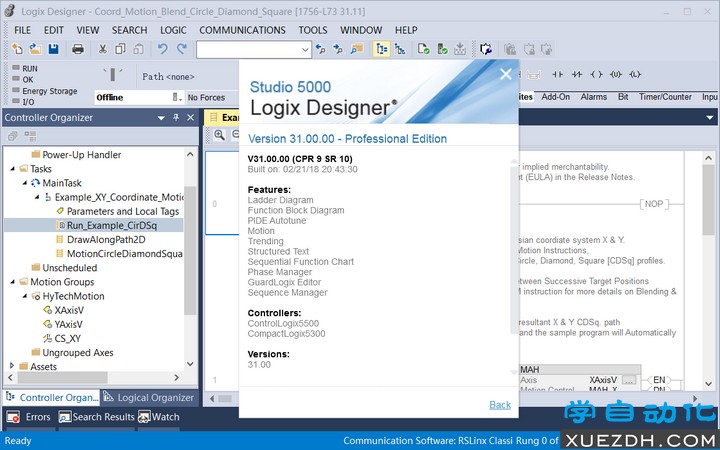Click the Verify Routine icon
Screen dimensions: 720x450
pos(424,49)
